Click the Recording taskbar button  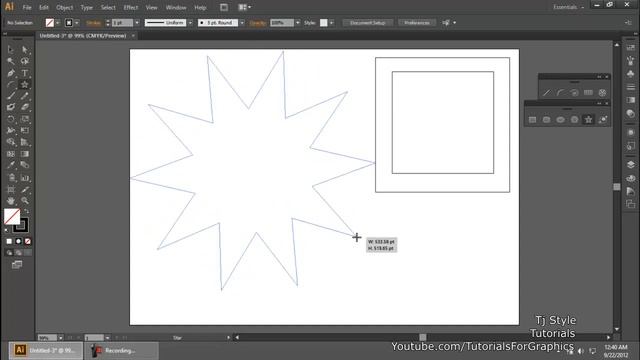click(122, 351)
